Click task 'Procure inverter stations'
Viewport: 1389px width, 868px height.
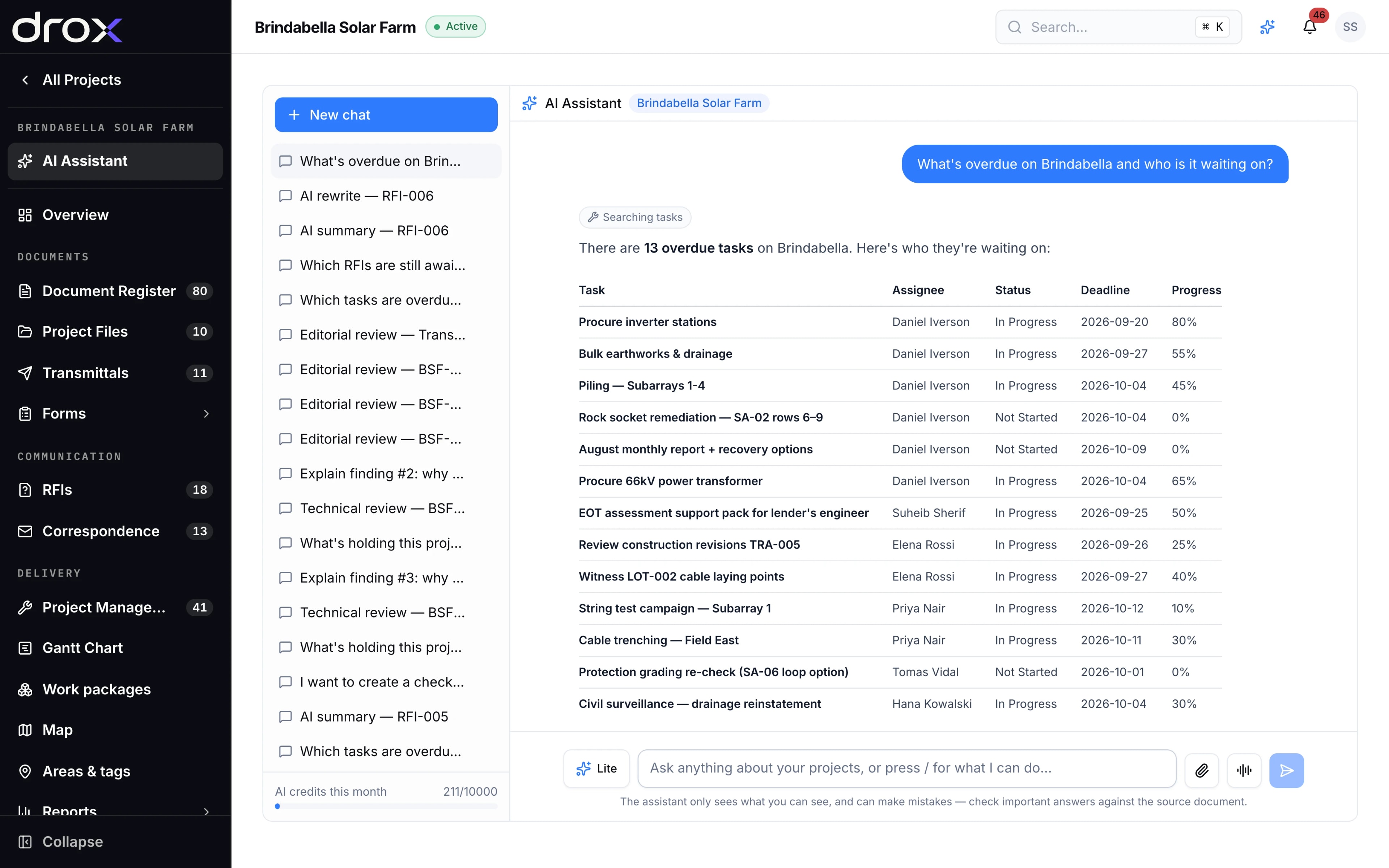(647, 322)
